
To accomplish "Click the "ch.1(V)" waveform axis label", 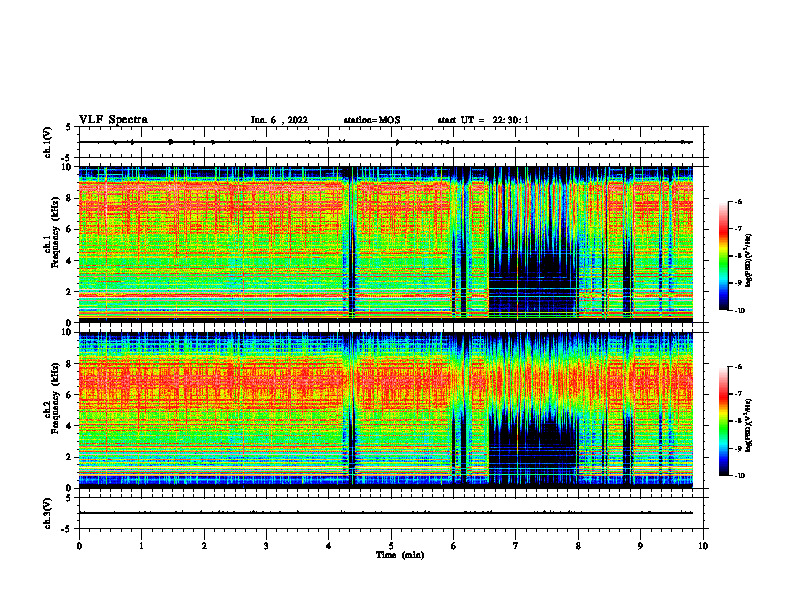I will coord(48,142).
